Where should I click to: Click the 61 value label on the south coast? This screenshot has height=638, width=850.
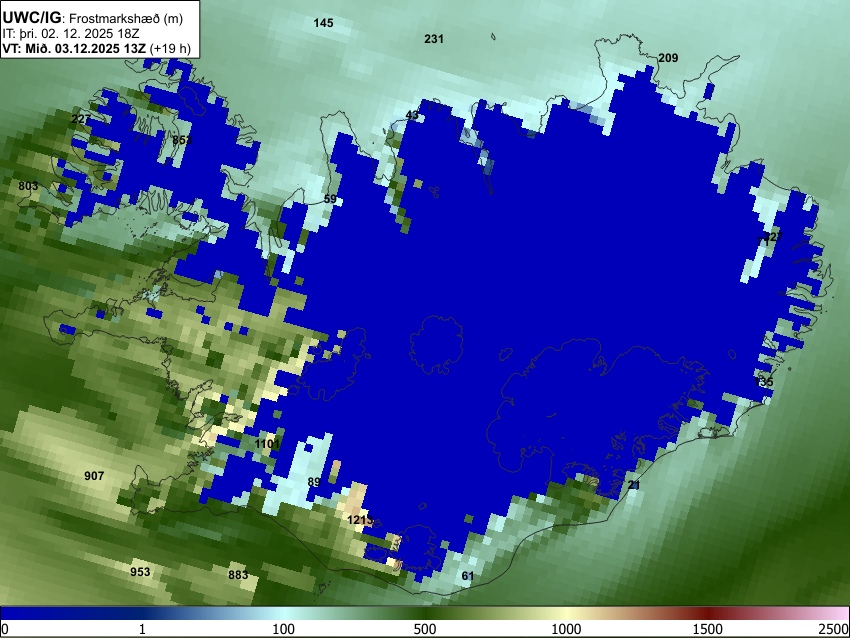[468, 576]
